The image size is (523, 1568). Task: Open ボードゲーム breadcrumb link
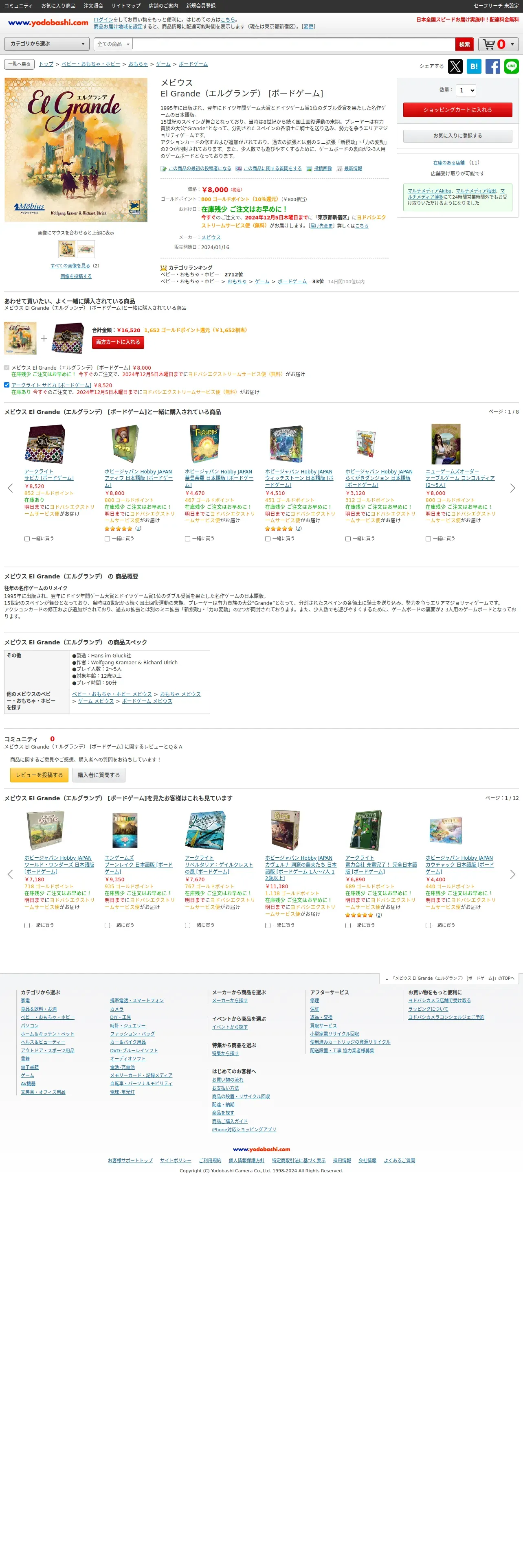point(193,64)
